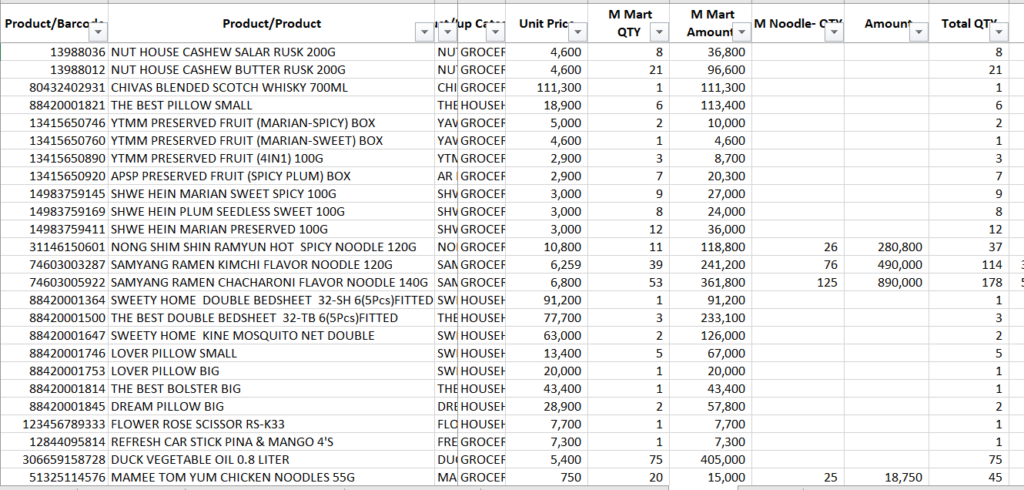Select Amount cell 890,000
The width and height of the screenshot is (1024, 490).
[886, 282]
